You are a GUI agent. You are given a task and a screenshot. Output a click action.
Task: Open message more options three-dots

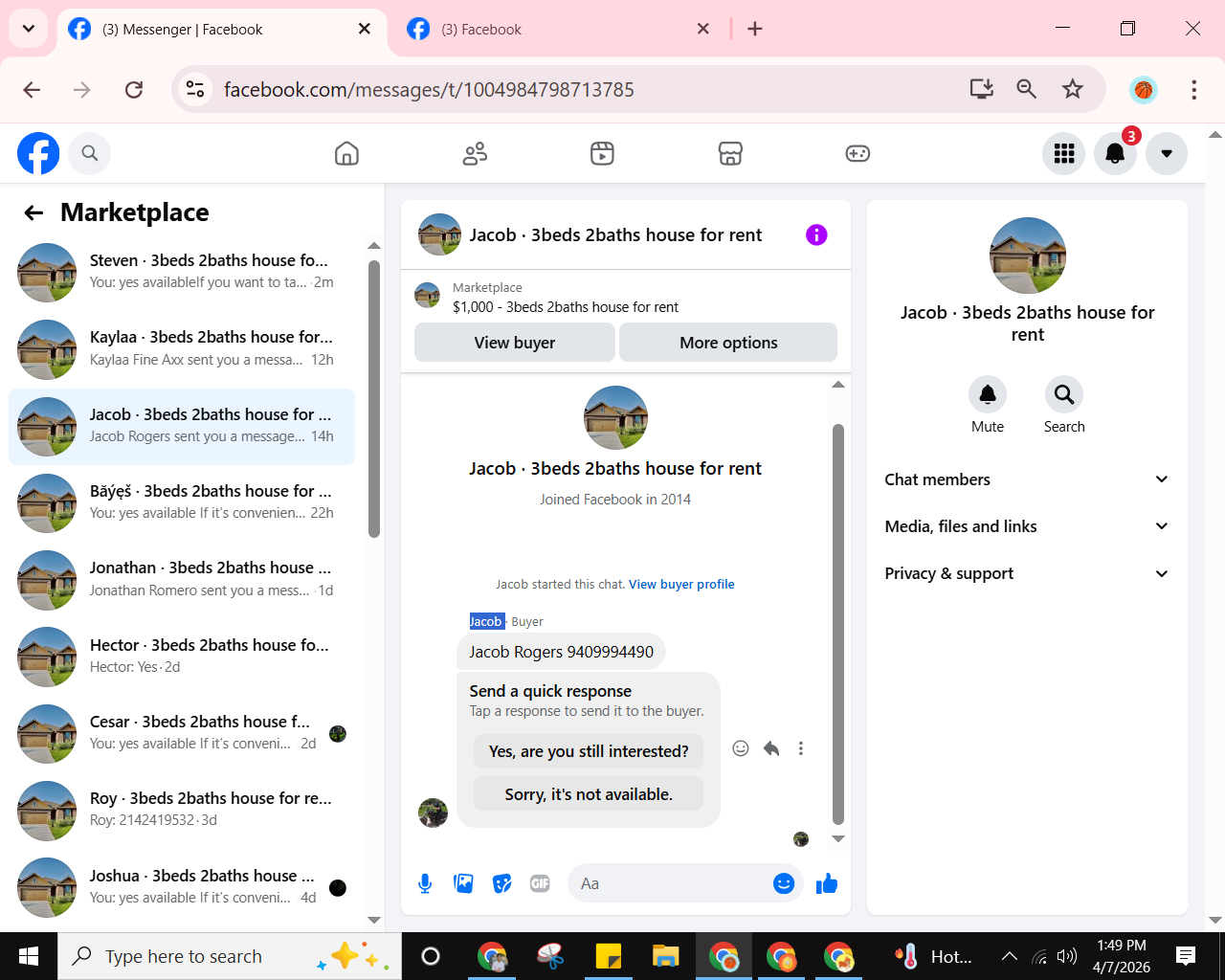tap(801, 748)
